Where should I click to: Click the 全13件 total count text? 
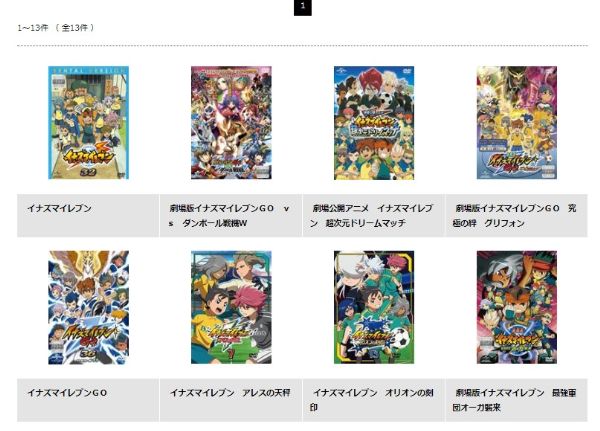coord(75,28)
